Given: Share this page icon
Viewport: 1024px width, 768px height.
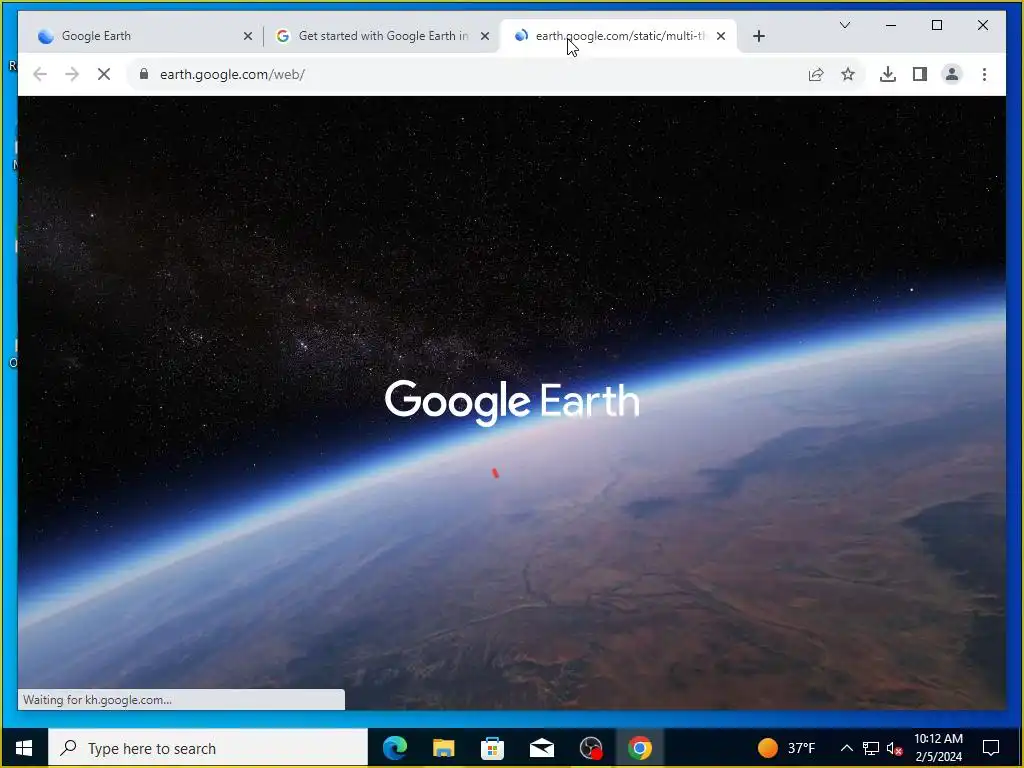Looking at the screenshot, I should pyautogui.click(x=816, y=74).
